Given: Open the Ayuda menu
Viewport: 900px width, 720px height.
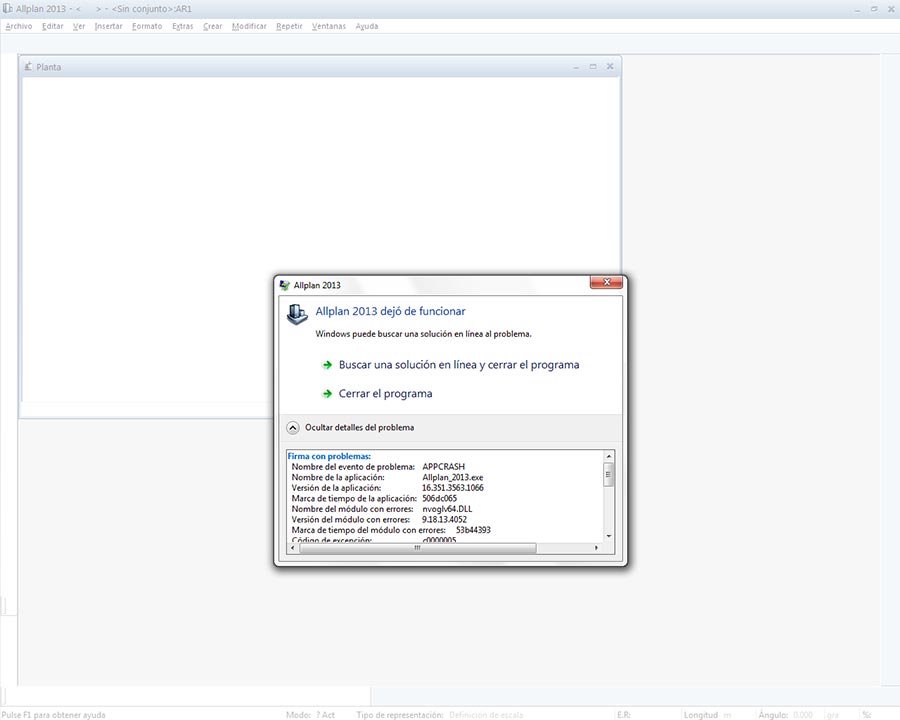Looking at the screenshot, I should pyautogui.click(x=367, y=26).
